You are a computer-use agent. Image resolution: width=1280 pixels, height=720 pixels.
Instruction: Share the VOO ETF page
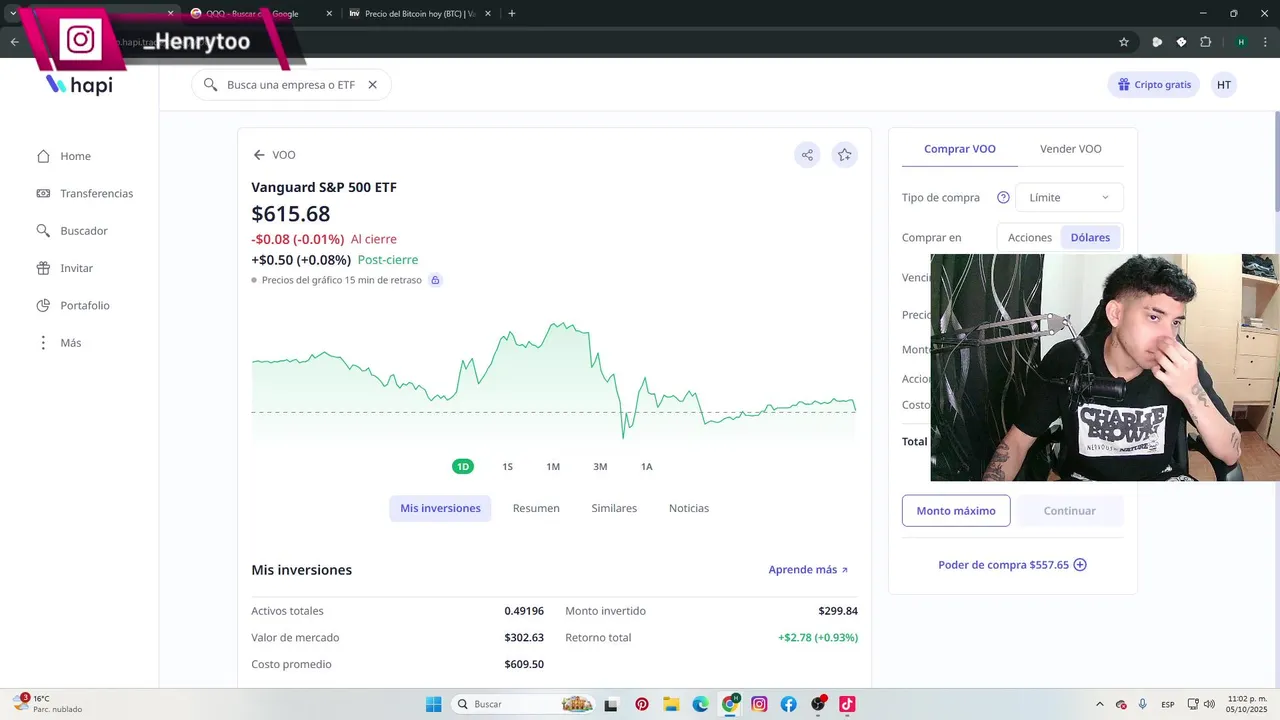pyautogui.click(x=807, y=155)
